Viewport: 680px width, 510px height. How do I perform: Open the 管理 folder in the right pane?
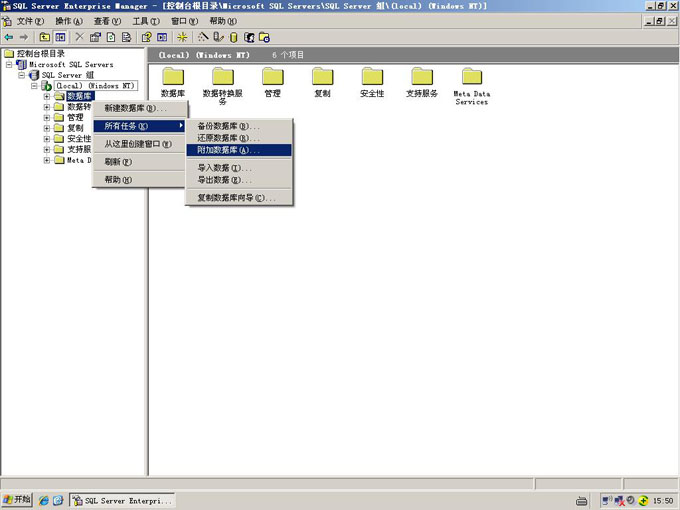click(x=273, y=82)
